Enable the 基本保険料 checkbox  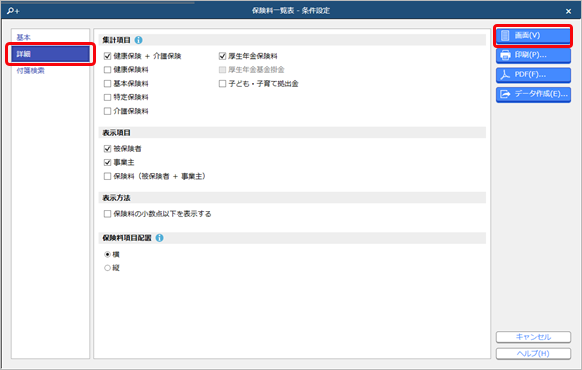pyautogui.click(x=107, y=84)
